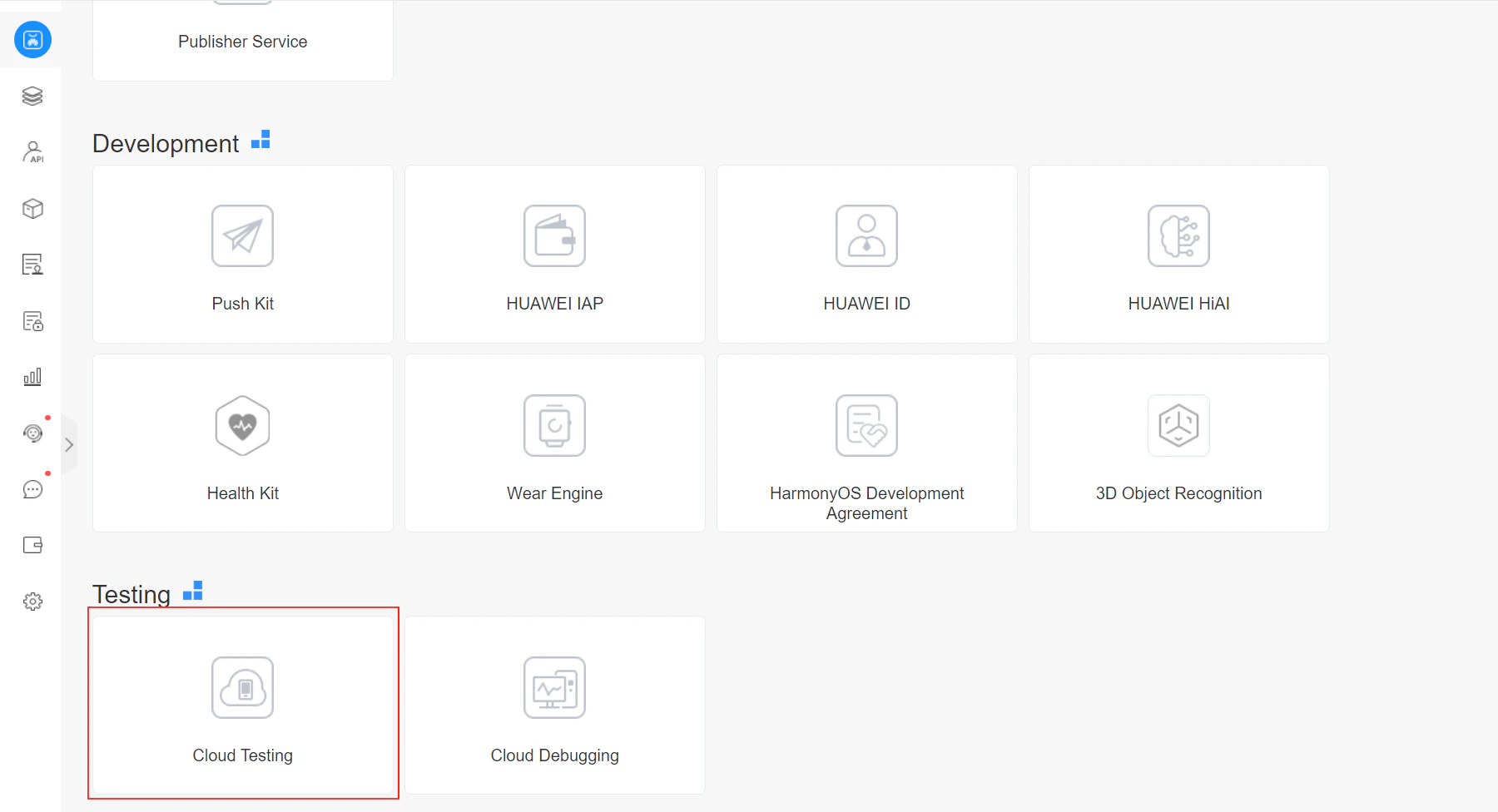Viewport: 1498px width, 812px height.
Task: Open the bar chart analytics sidebar icon
Action: 32,377
